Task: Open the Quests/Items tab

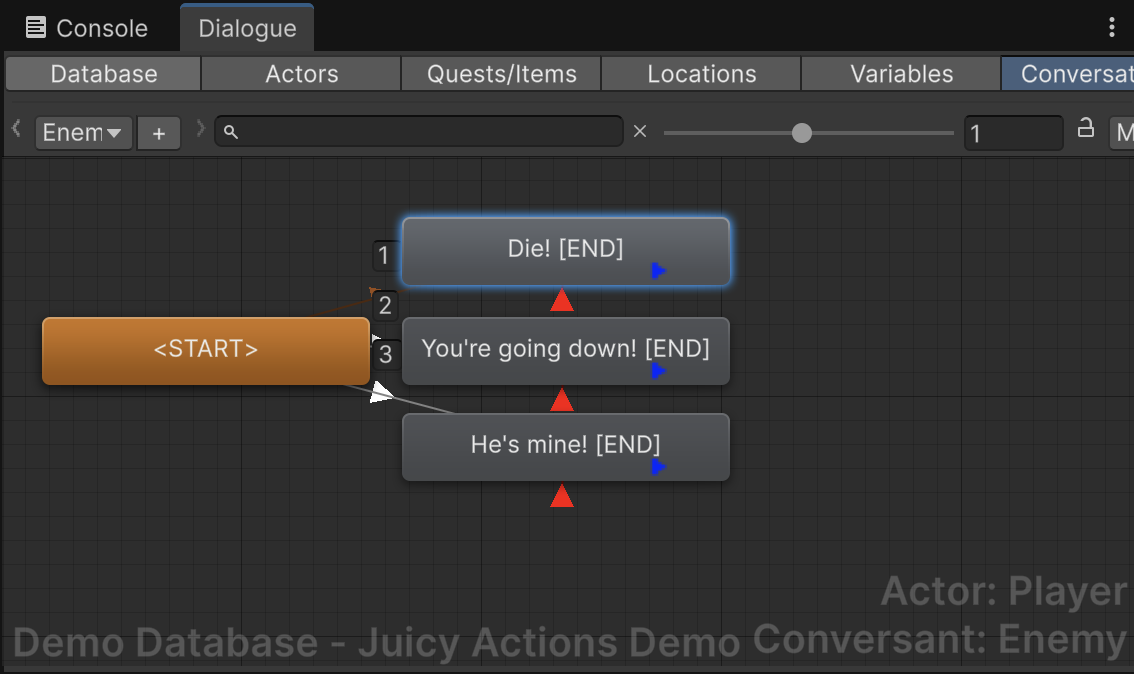Action: [501, 74]
